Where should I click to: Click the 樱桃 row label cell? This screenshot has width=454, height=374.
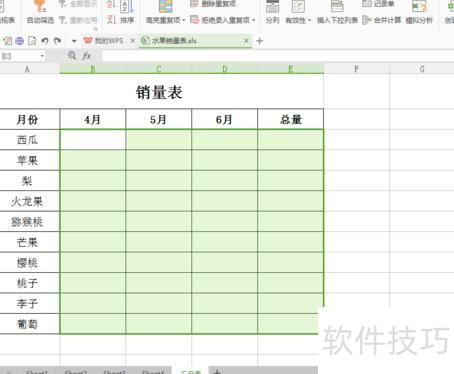[x=29, y=263]
